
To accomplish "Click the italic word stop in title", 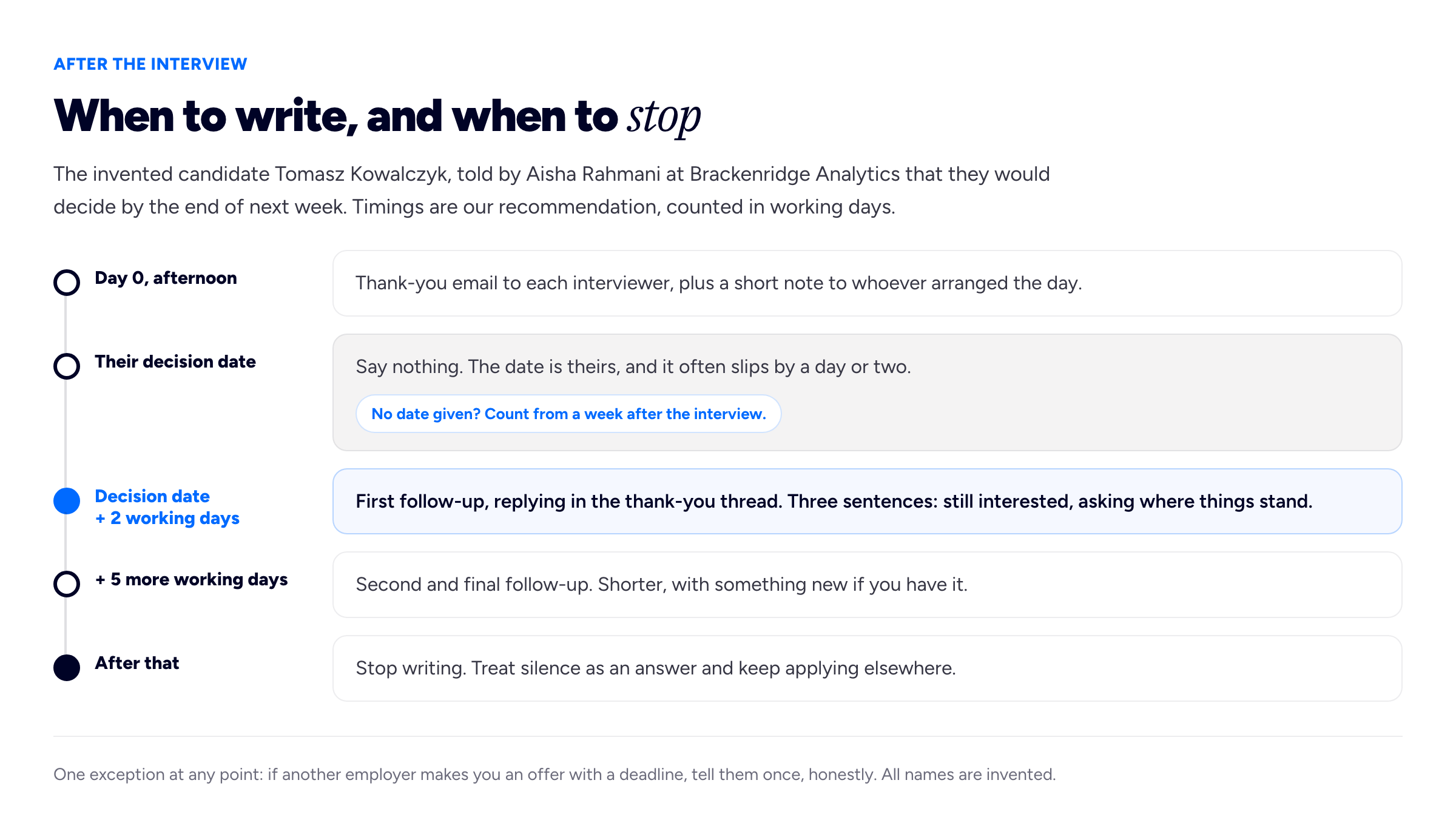I will click(664, 118).
